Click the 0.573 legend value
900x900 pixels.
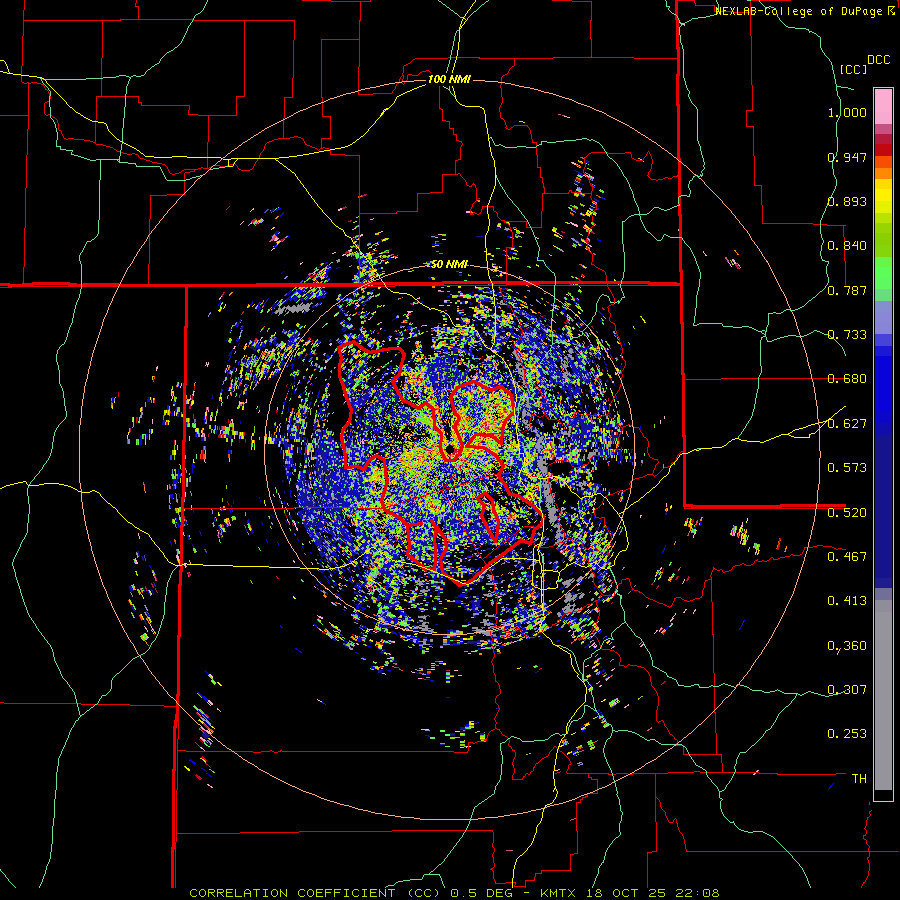(847, 468)
